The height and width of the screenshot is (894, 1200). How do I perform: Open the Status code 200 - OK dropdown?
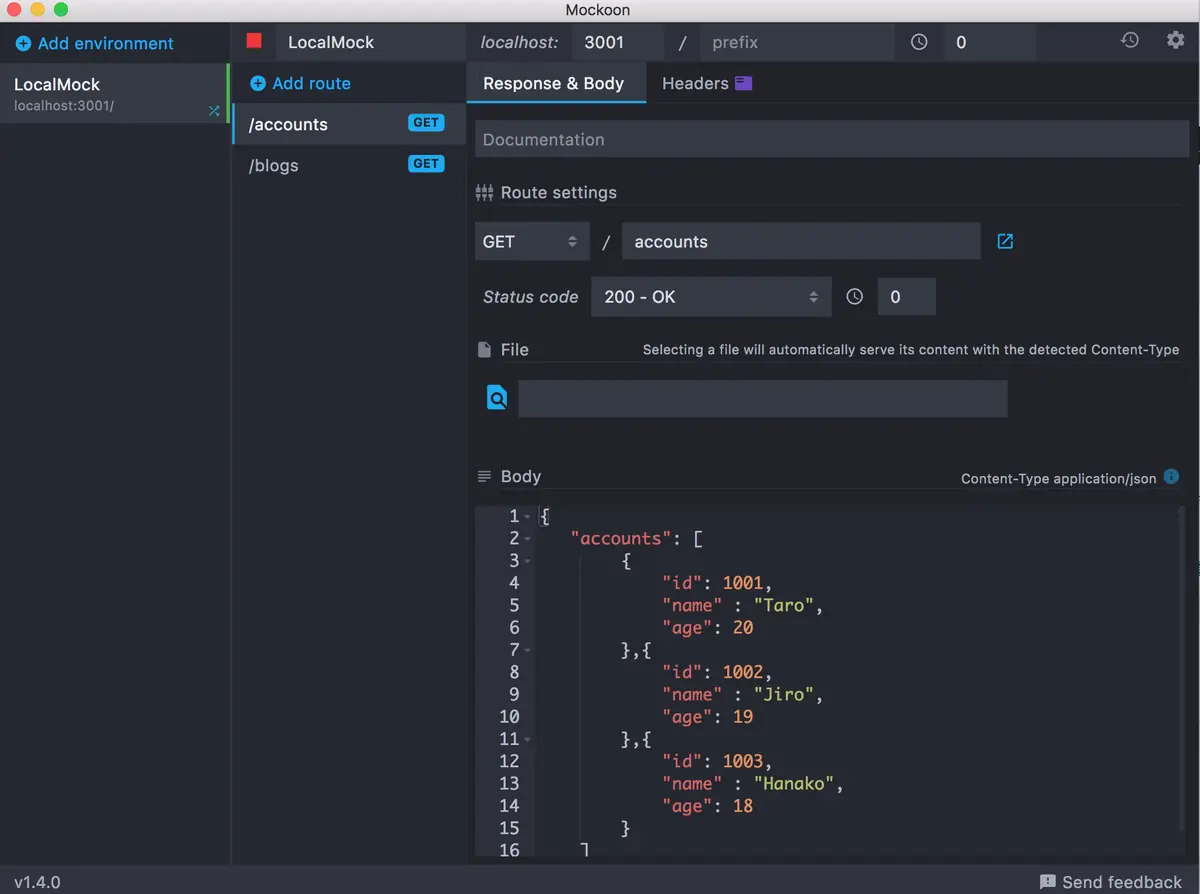pos(711,297)
